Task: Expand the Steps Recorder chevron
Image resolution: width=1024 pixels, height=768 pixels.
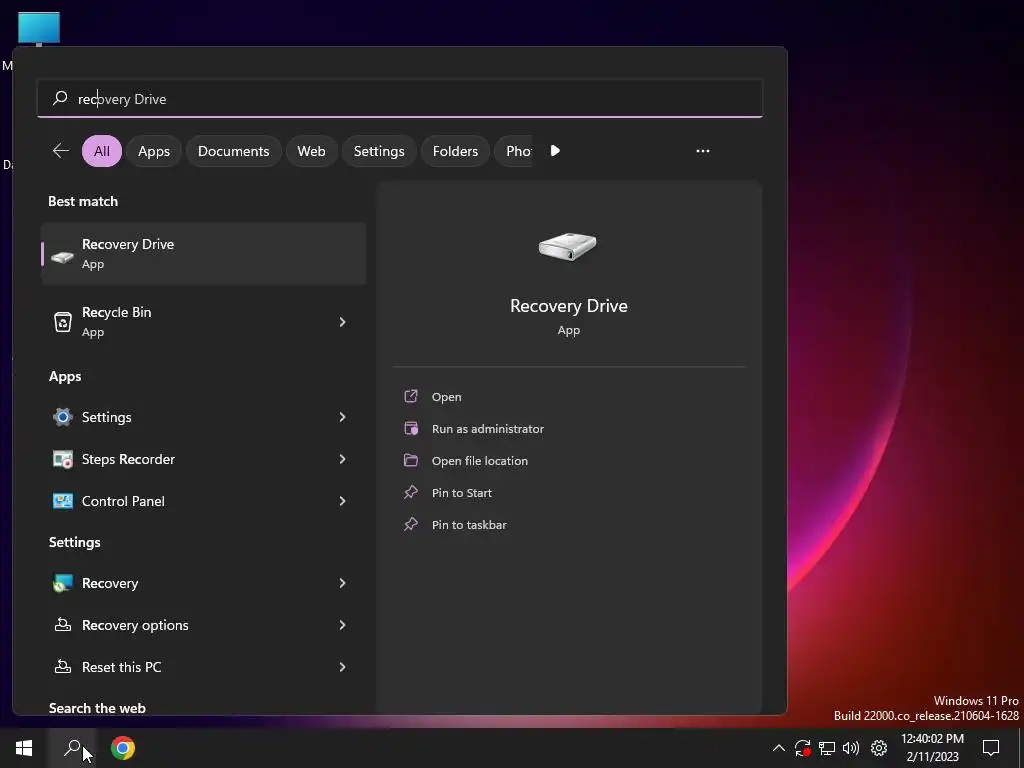Action: [342, 459]
